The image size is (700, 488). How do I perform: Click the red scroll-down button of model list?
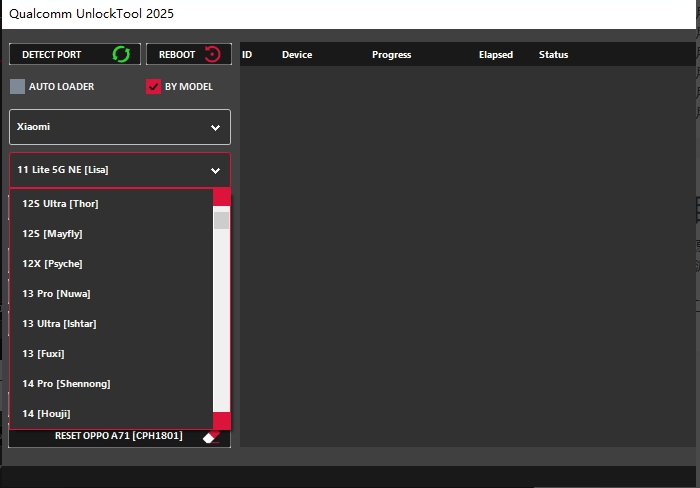coord(221,421)
